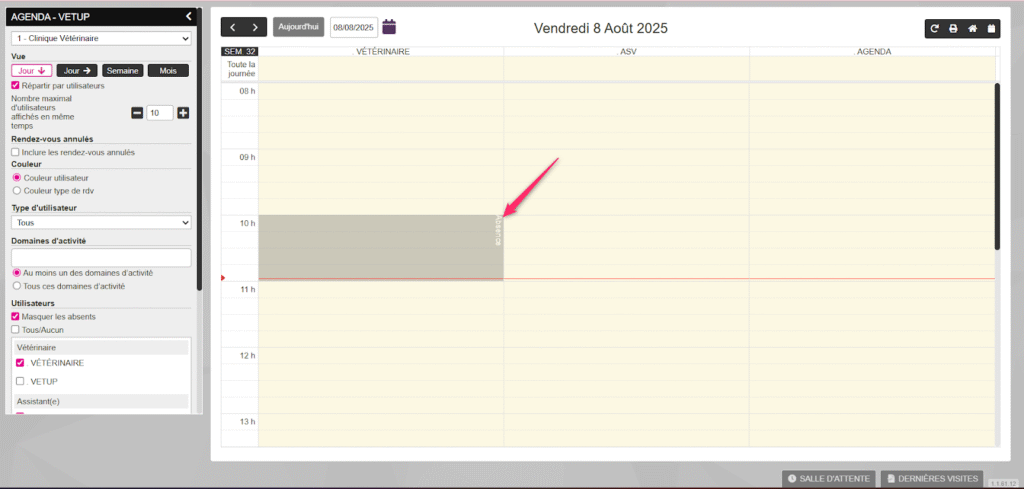
Task: Click the refresh agenda icon
Action: click(934, 28)
